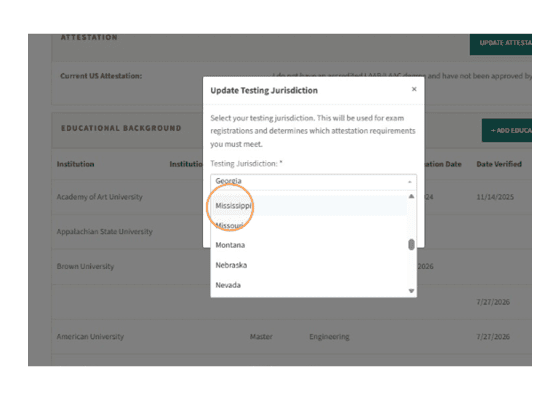The image size is (560, 400).
Task: Open the Testing Jurisdiction combo box showing Georgia
Action: coord(313,181)
